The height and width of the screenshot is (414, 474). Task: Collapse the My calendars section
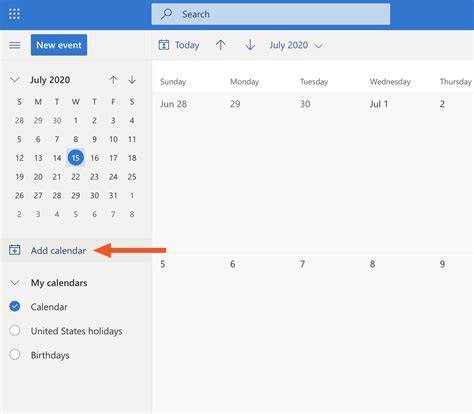(x=15, y=283)
